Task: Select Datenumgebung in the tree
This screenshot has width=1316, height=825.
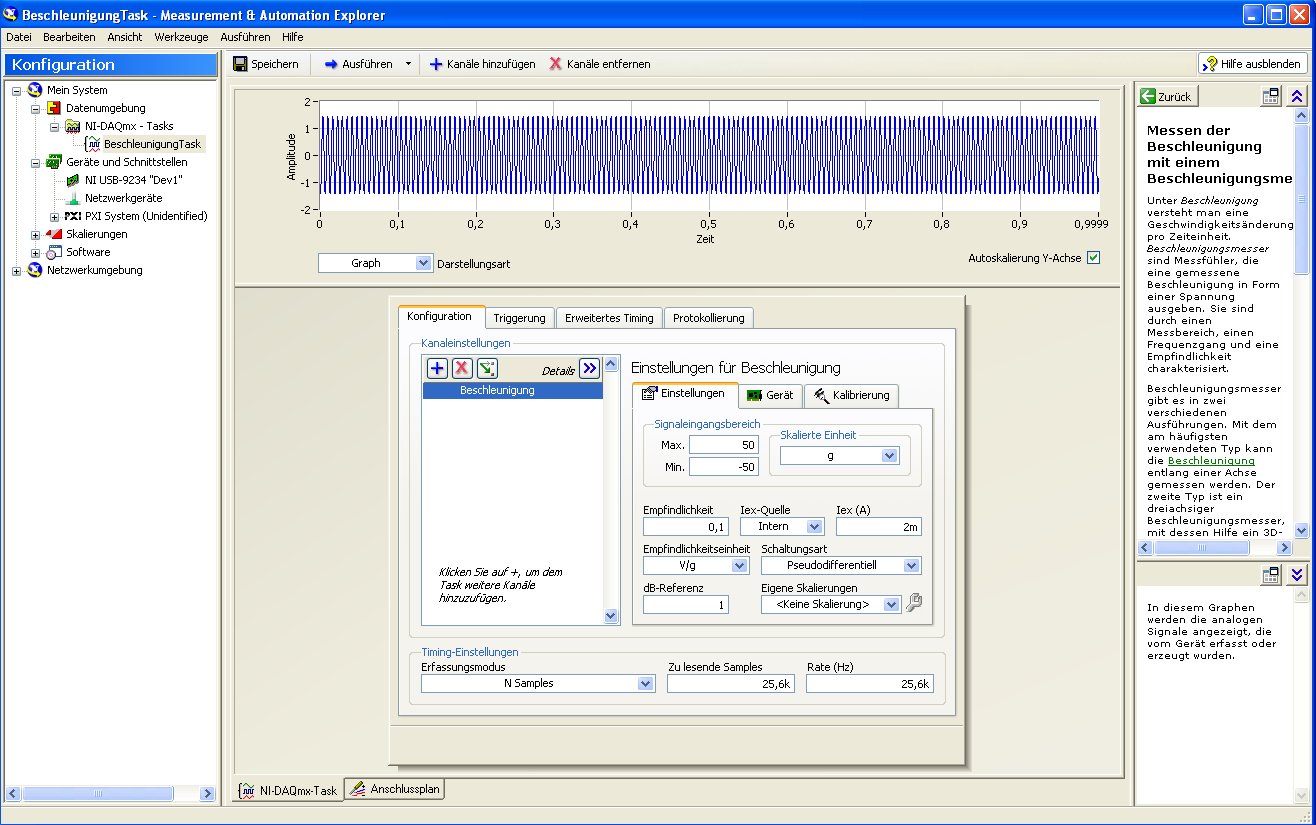Action: click(x=105, y=108)
